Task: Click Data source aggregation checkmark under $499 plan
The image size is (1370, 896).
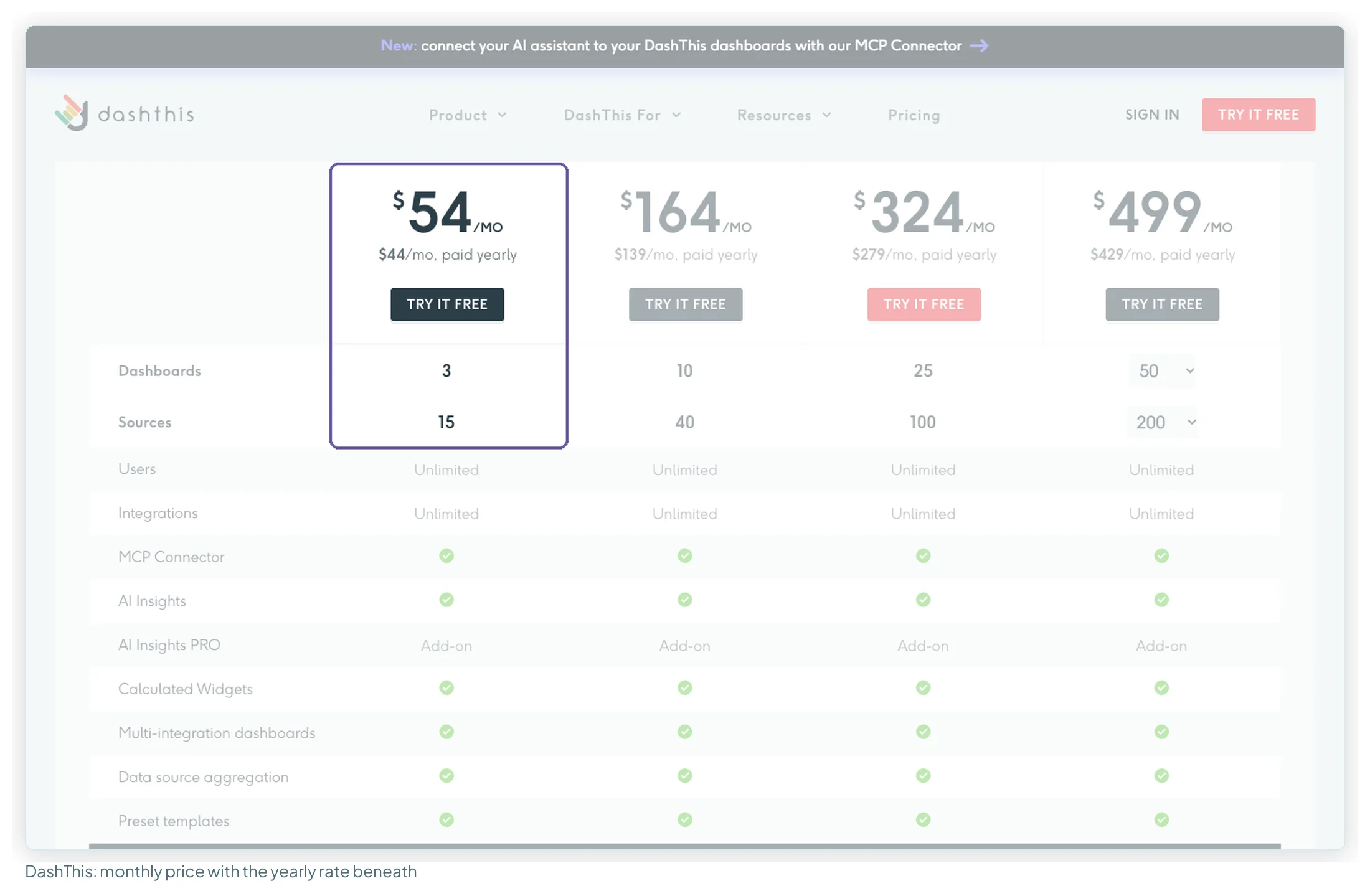Action: click(x=1161, y=776)
